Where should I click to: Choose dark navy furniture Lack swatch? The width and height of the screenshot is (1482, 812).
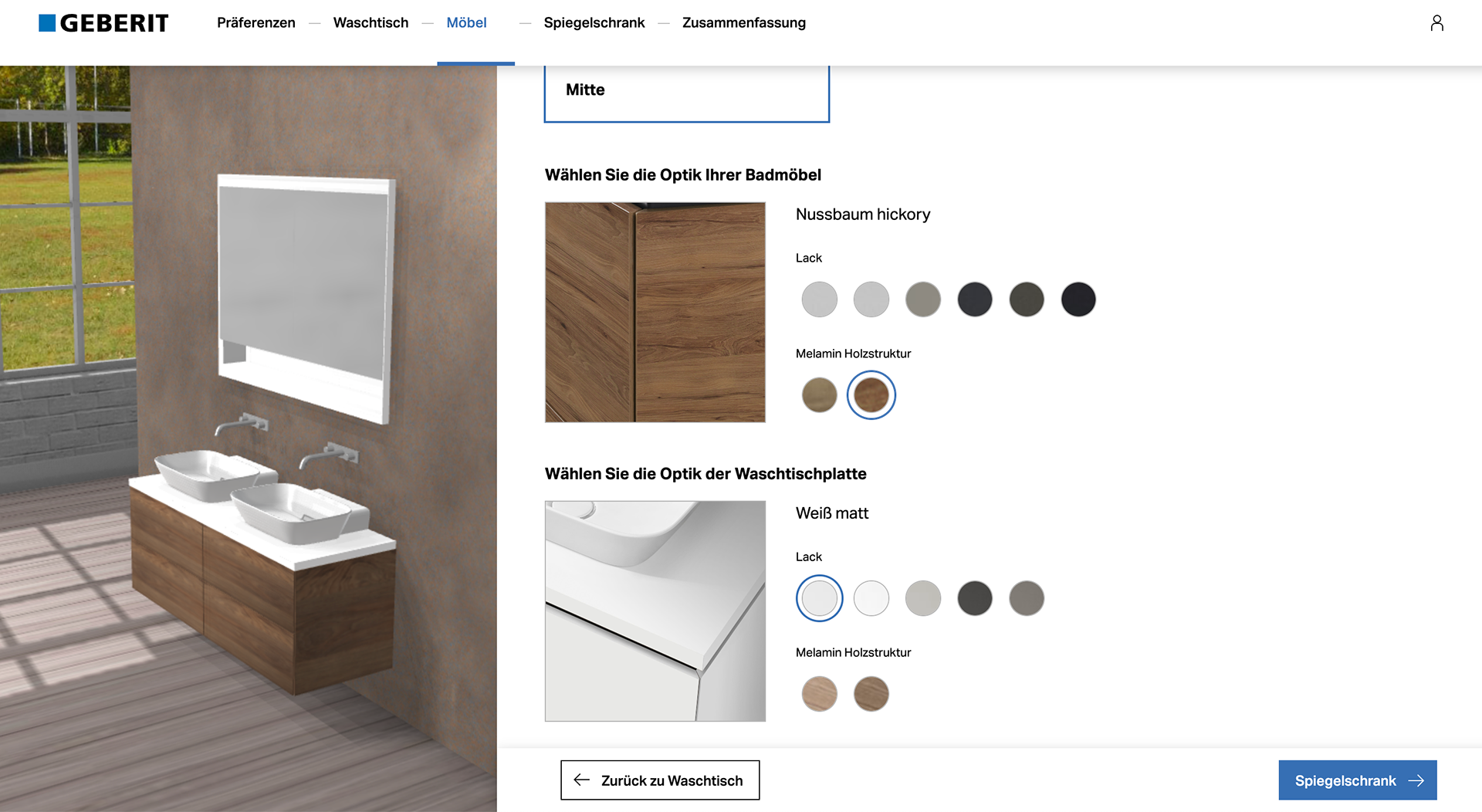tap(974, 299)
